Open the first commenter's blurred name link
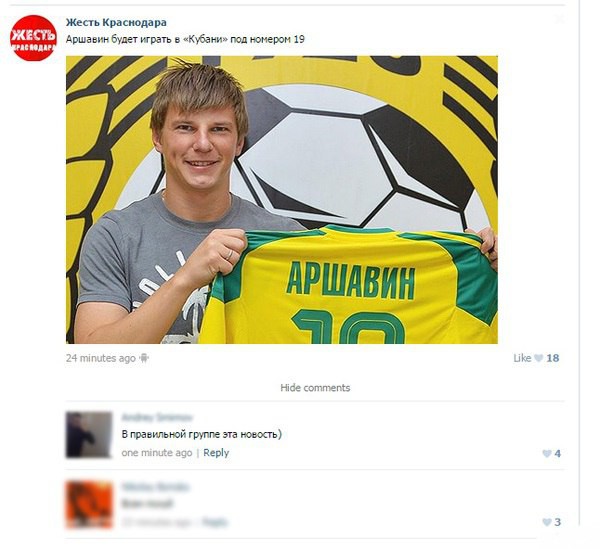 157,416
